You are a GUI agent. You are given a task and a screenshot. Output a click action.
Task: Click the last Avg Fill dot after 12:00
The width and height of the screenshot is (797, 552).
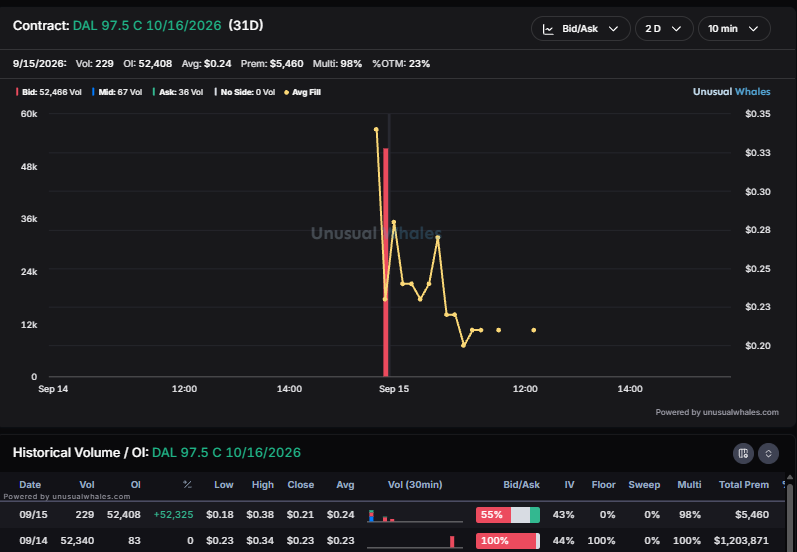[x=534, y=330]
